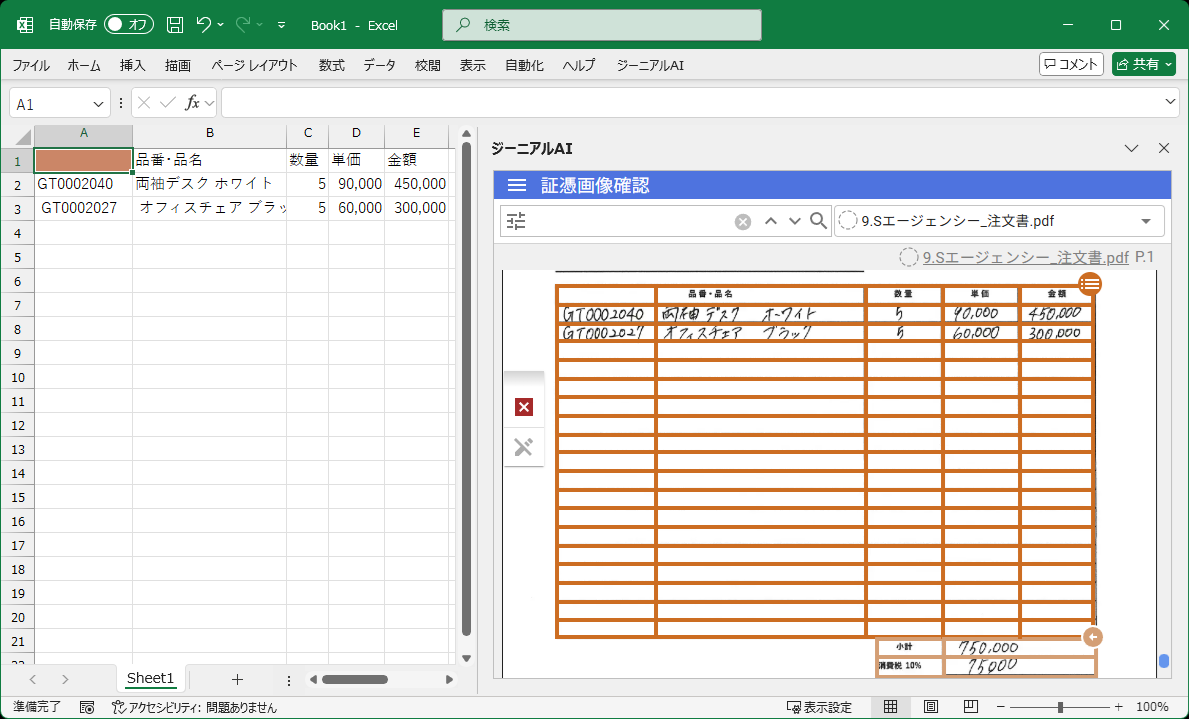Open the 証憑画像確認 hamburger menu
The height and width of the screenshot is (719, 1189).
(517, 185)
